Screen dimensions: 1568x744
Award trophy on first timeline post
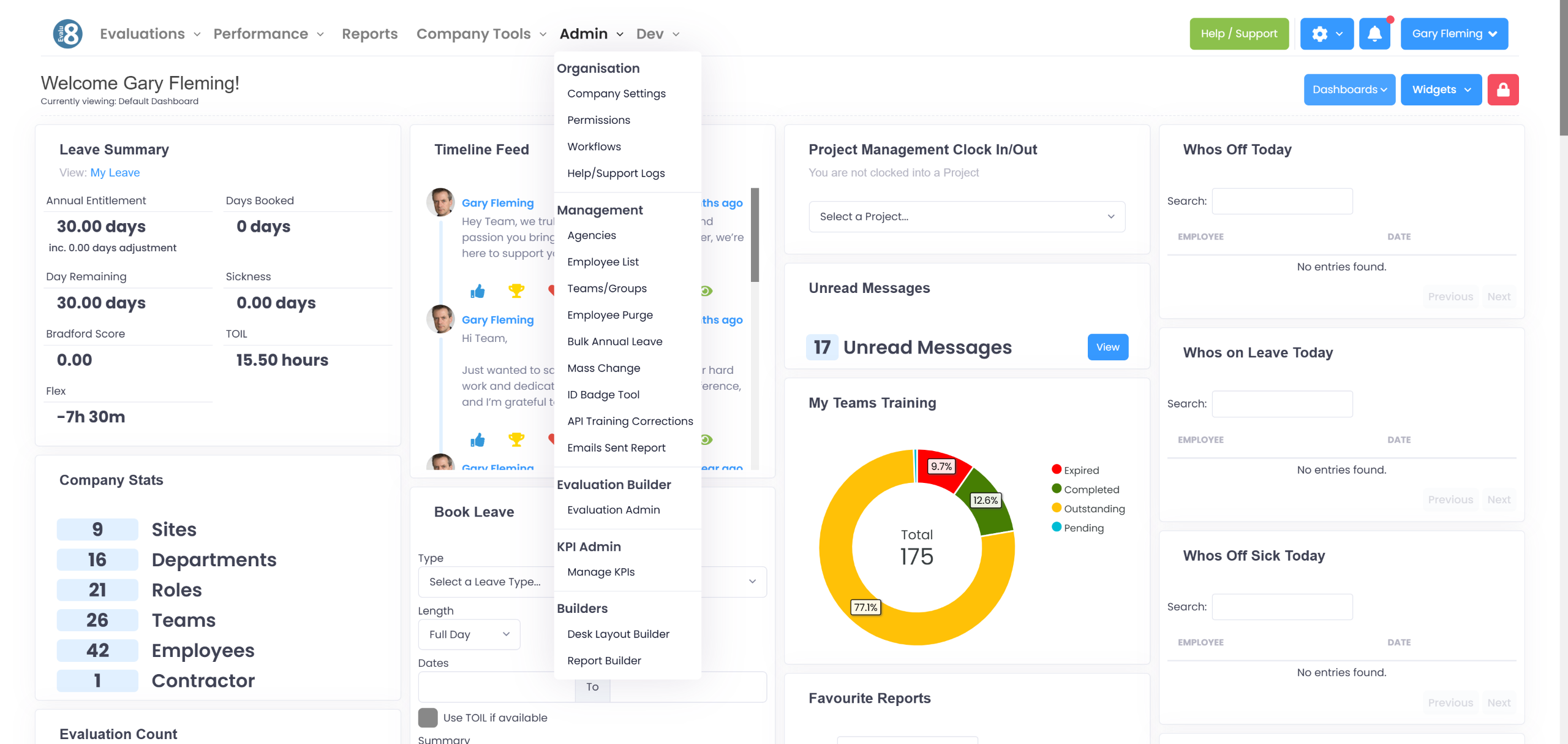tap(516, 291)
